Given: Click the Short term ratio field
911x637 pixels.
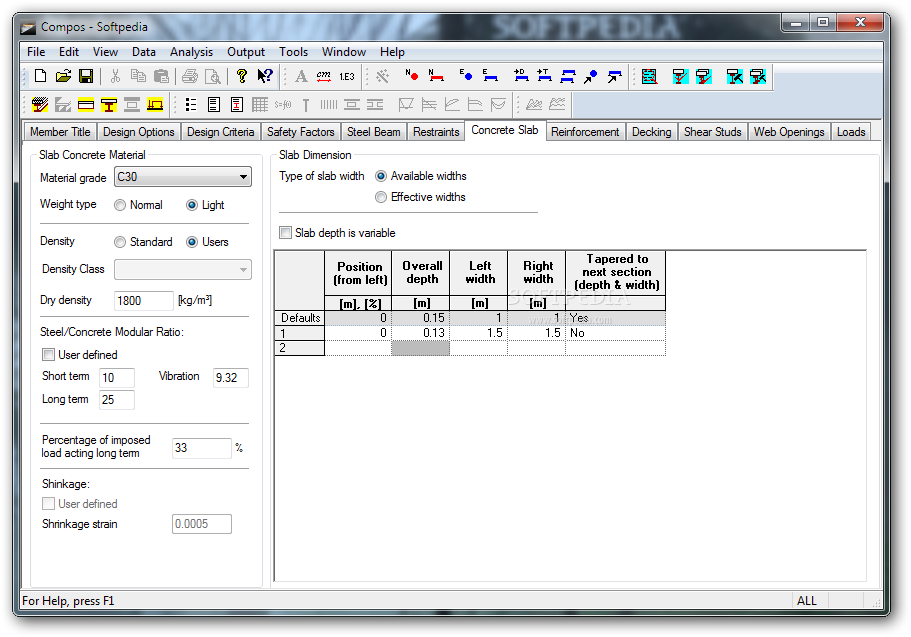Looking at the screenshot, I should coord(117,378).
